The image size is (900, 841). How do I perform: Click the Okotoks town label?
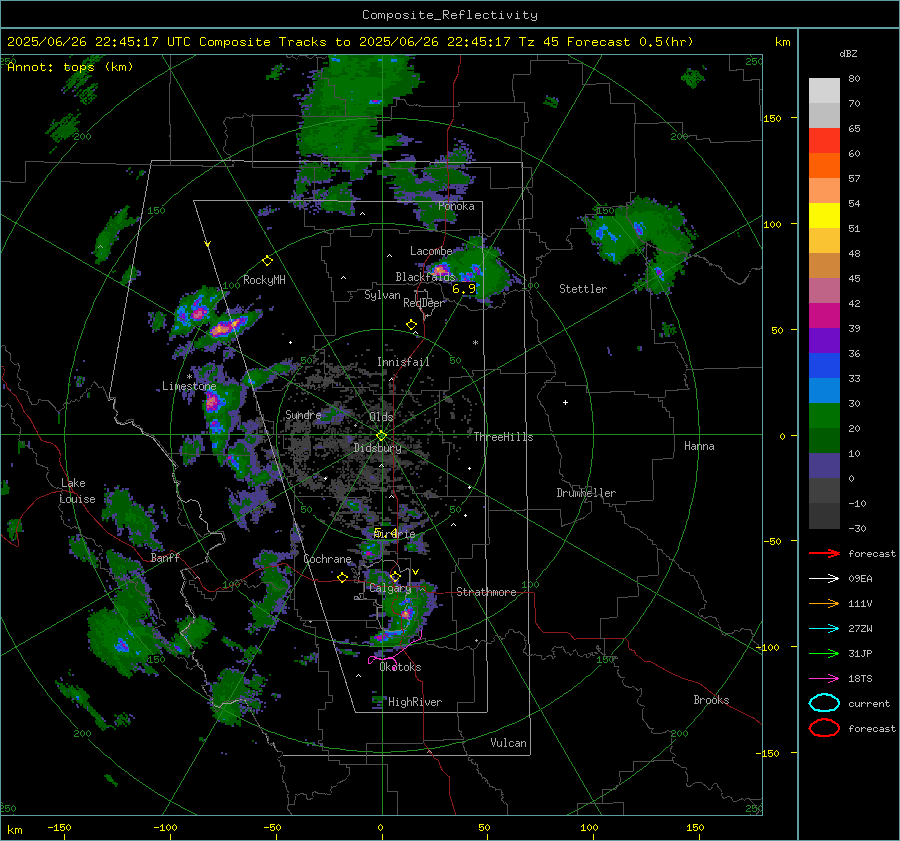click(x=400, y=667)
